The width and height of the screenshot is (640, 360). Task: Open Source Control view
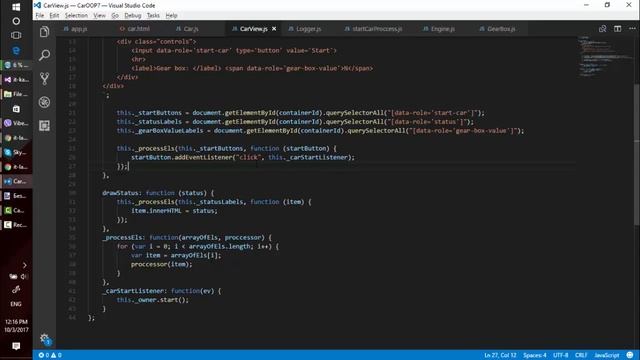[x=44, y=78]
